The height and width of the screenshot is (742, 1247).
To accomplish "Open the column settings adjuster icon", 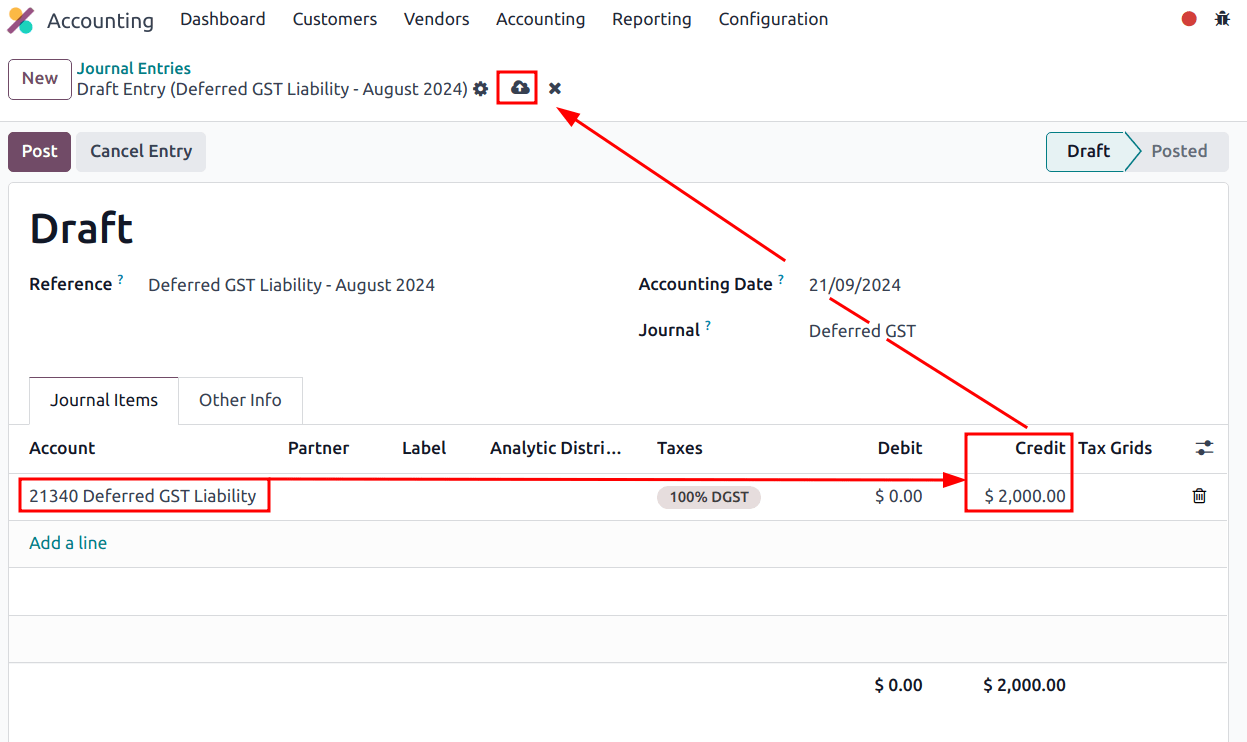I will pyautogui.click(x=1204, y=448).
